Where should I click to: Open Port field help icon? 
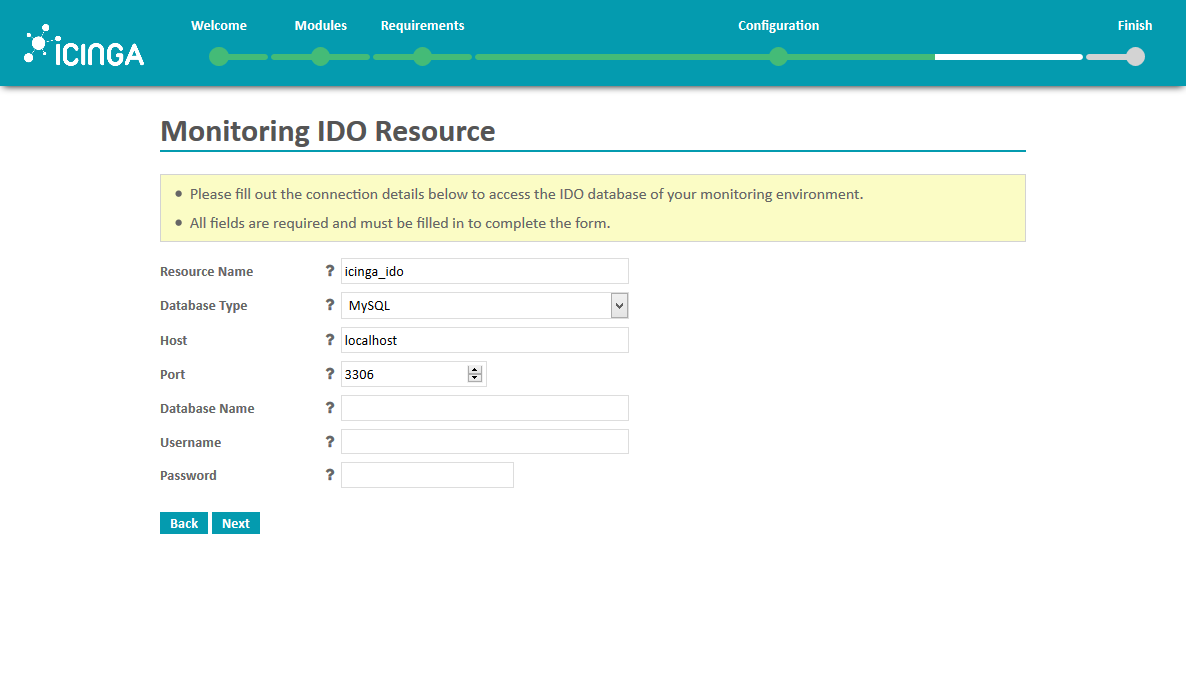pos(330,374)
